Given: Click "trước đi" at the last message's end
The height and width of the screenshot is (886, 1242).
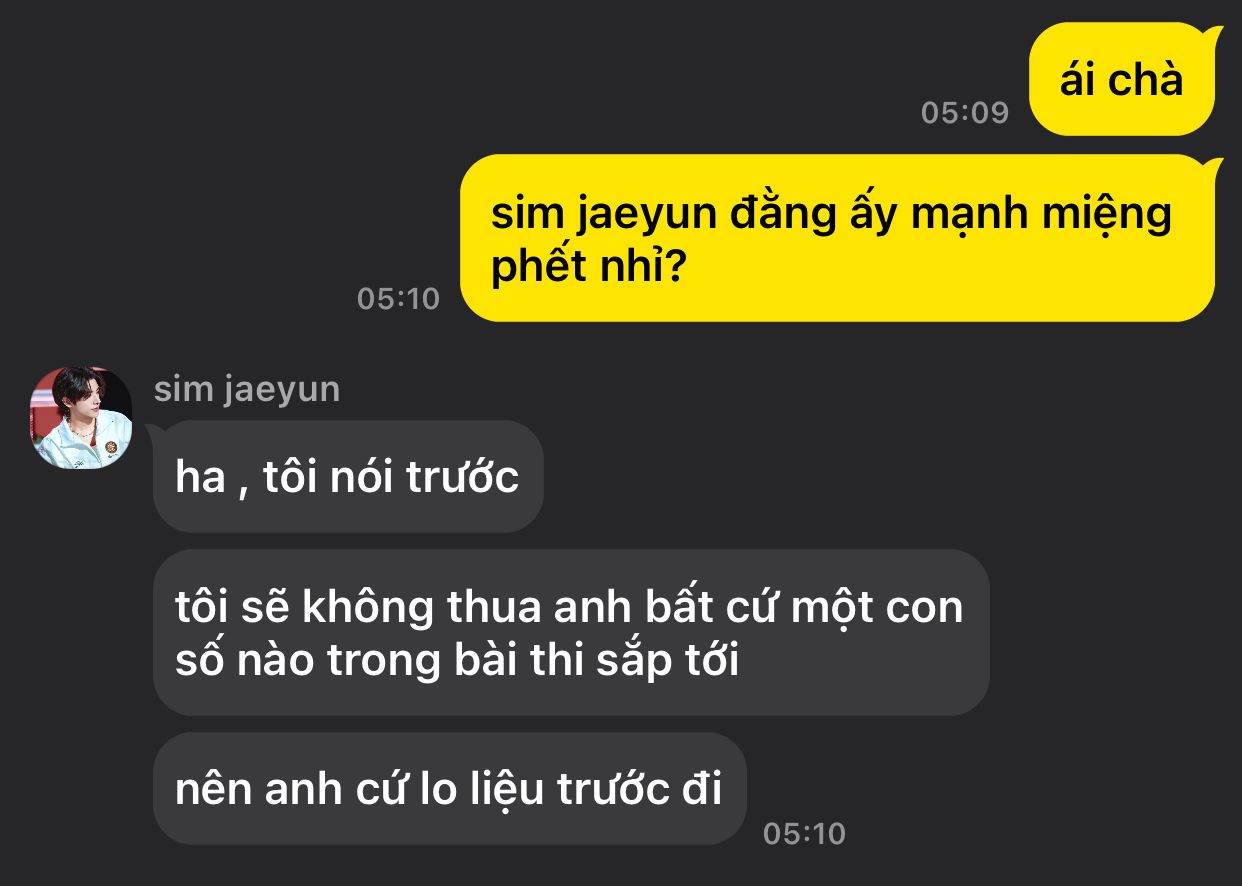Looking at the screenshot, I should pyautogui.click(x=639, y=790).
